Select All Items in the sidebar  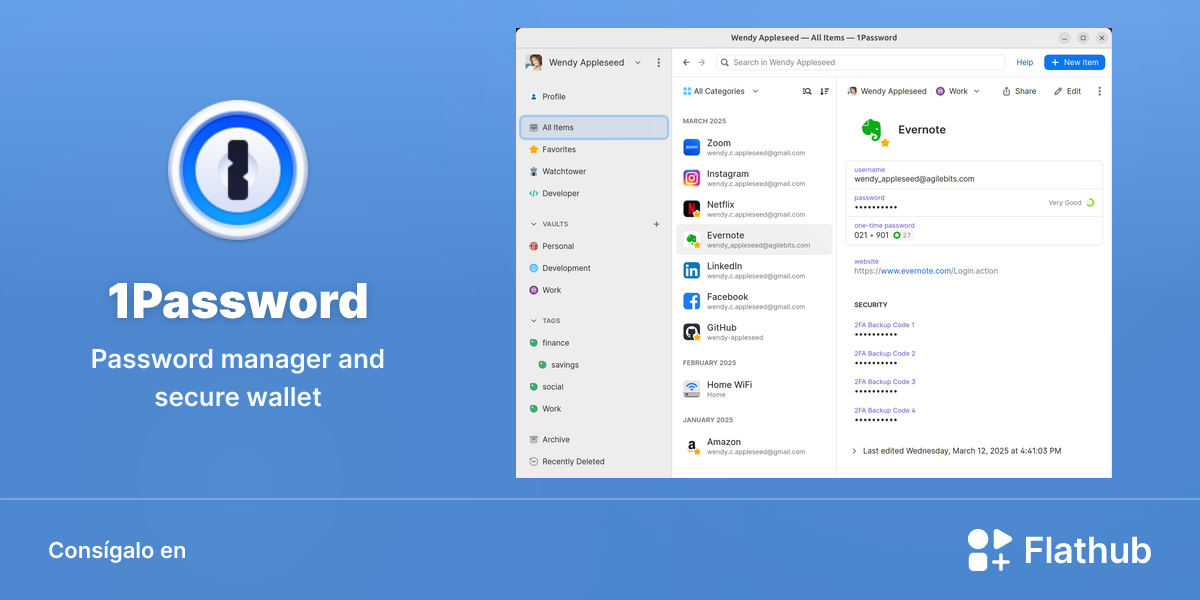(594, 127)
